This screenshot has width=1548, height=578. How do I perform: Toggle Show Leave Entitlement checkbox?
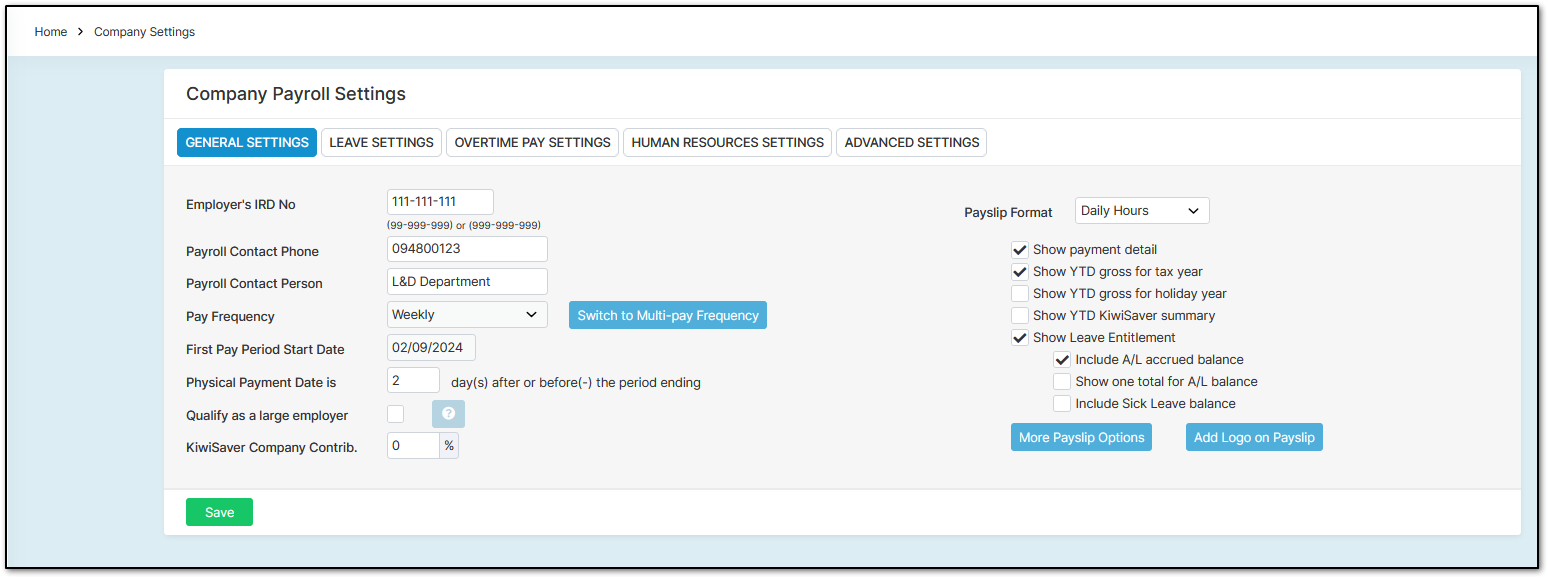[x=1020, y=338]
